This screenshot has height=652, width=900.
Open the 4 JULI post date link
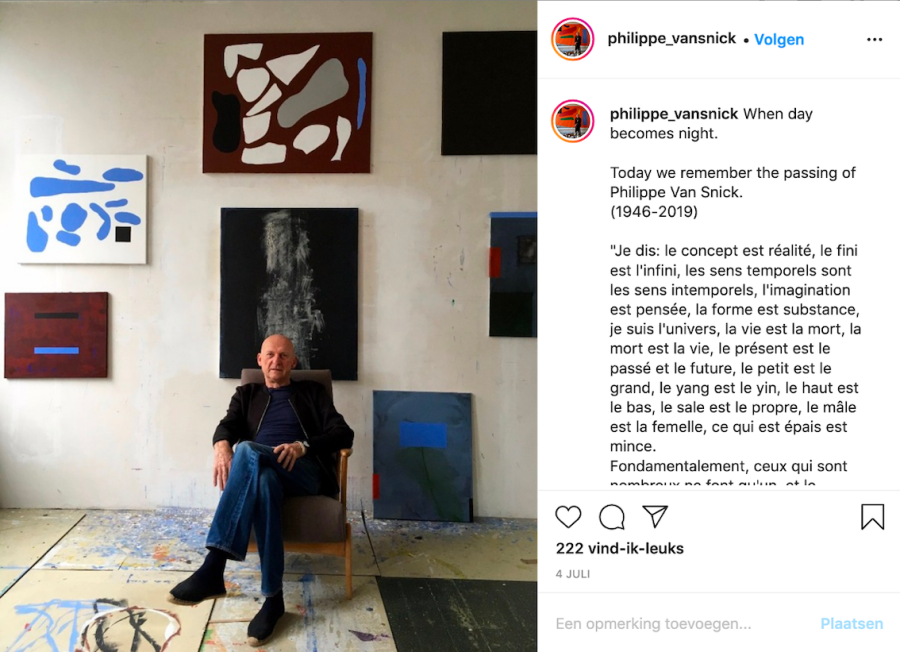pos(572,574)
